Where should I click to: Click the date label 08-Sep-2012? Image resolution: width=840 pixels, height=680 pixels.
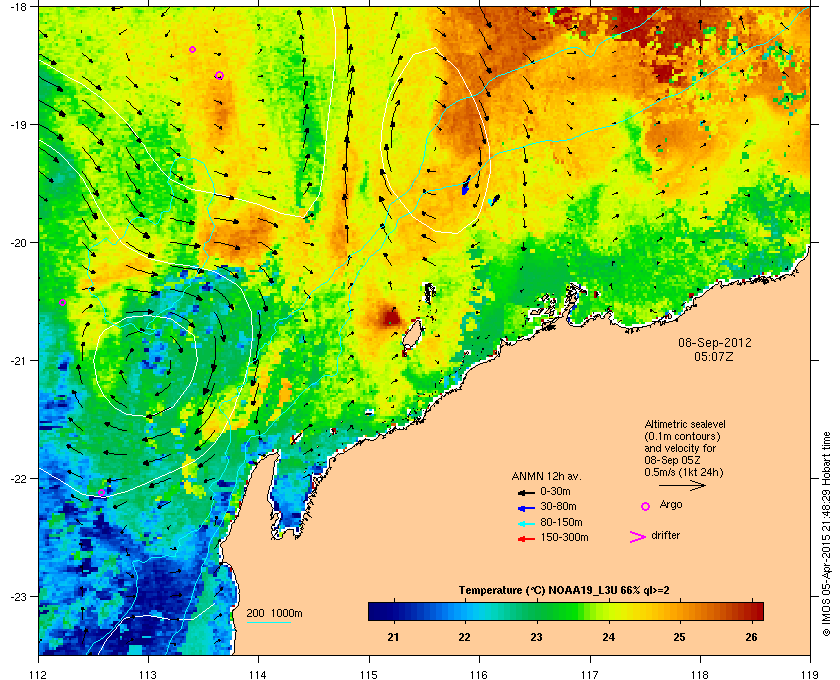click(715, 343)
